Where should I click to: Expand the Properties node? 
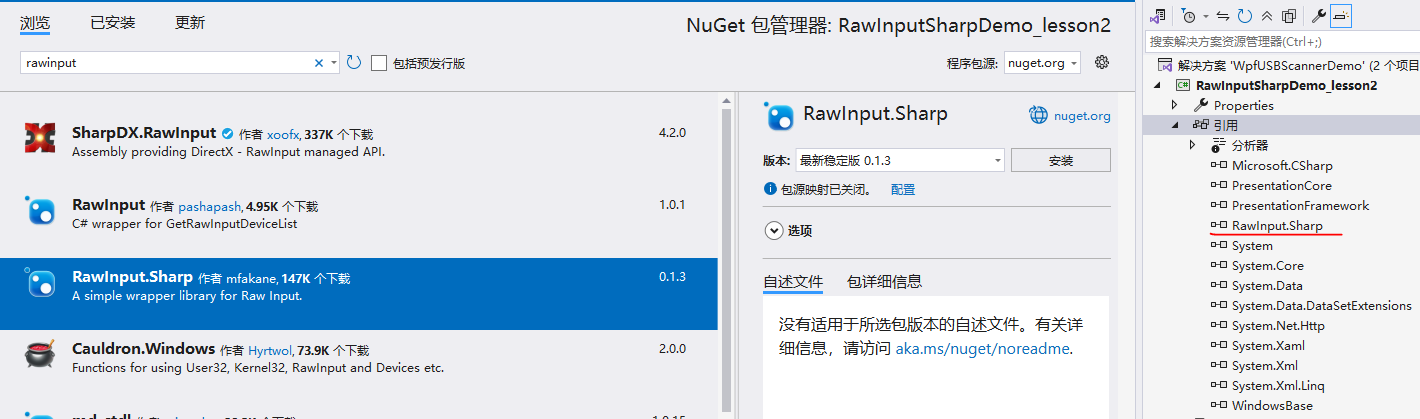click(x=1176, y=105)
